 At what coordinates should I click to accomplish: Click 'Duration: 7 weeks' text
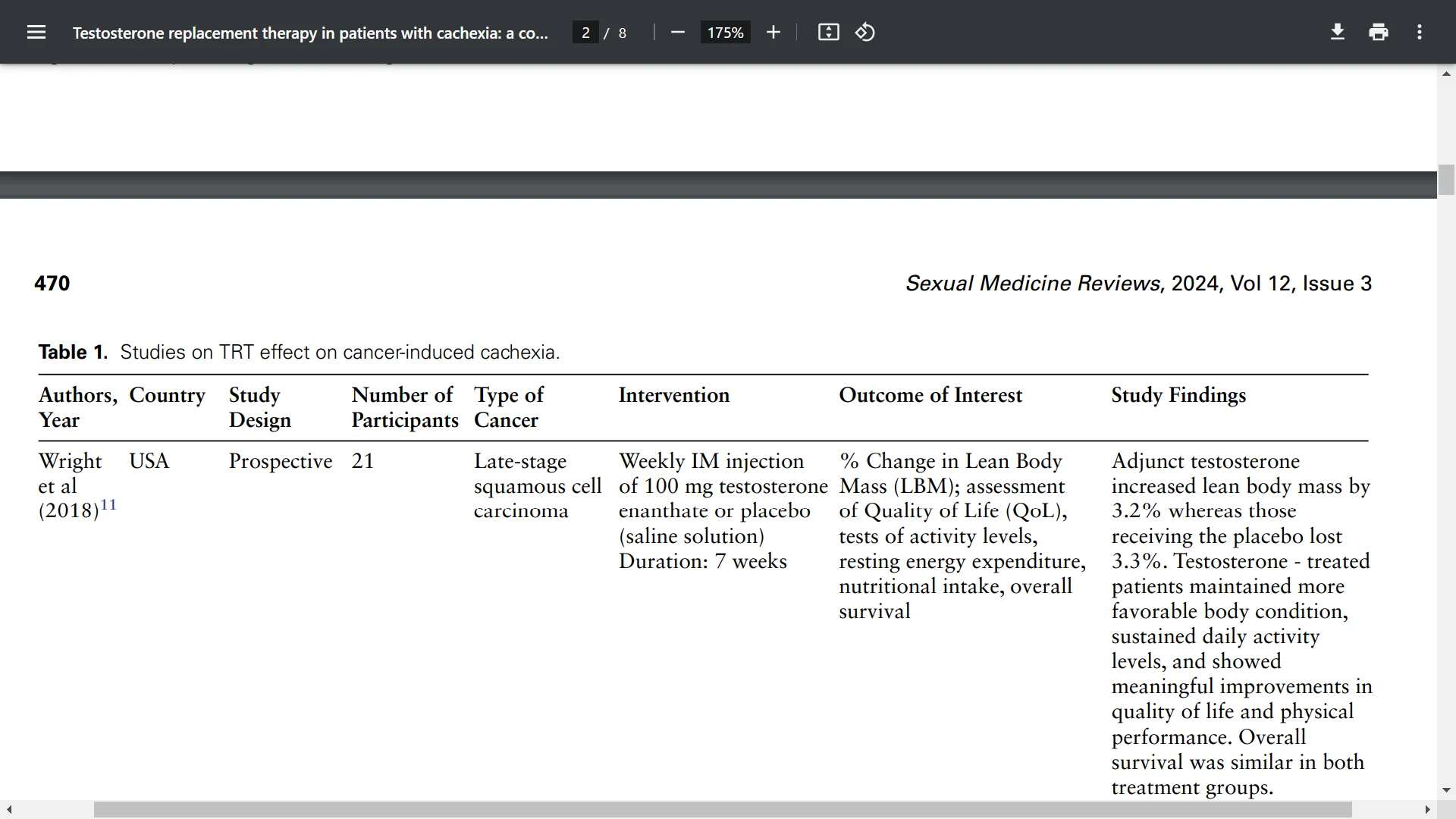pos(702,561)
